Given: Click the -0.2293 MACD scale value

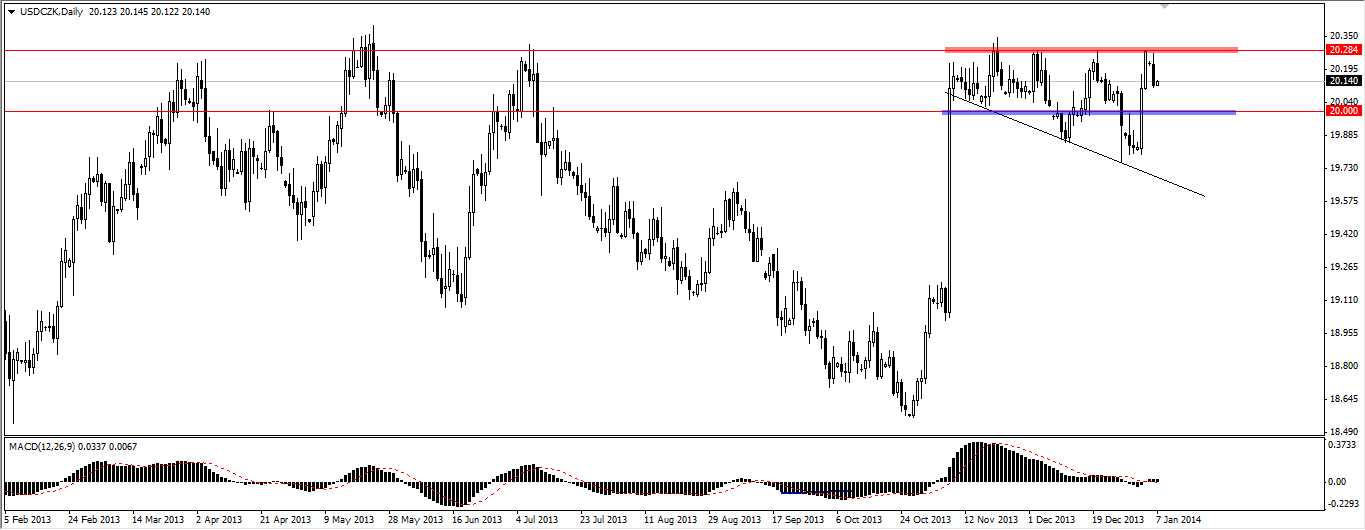Looking at the screenshot, I should [1343, 504].
